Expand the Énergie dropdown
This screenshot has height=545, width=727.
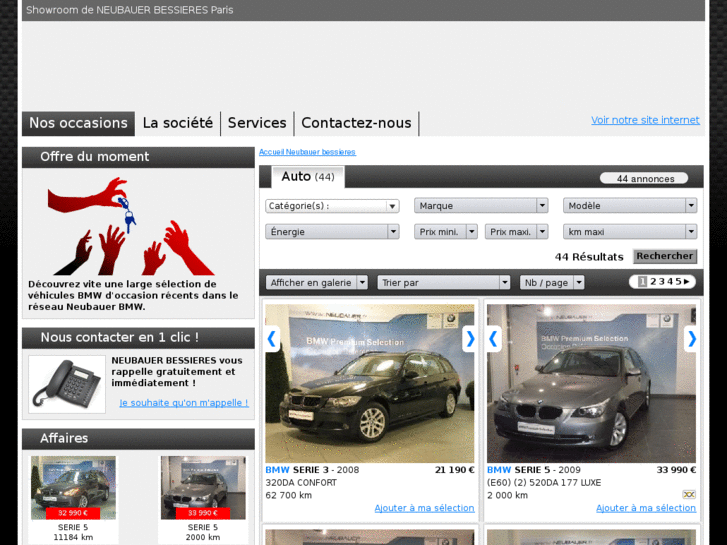[332, 231]
